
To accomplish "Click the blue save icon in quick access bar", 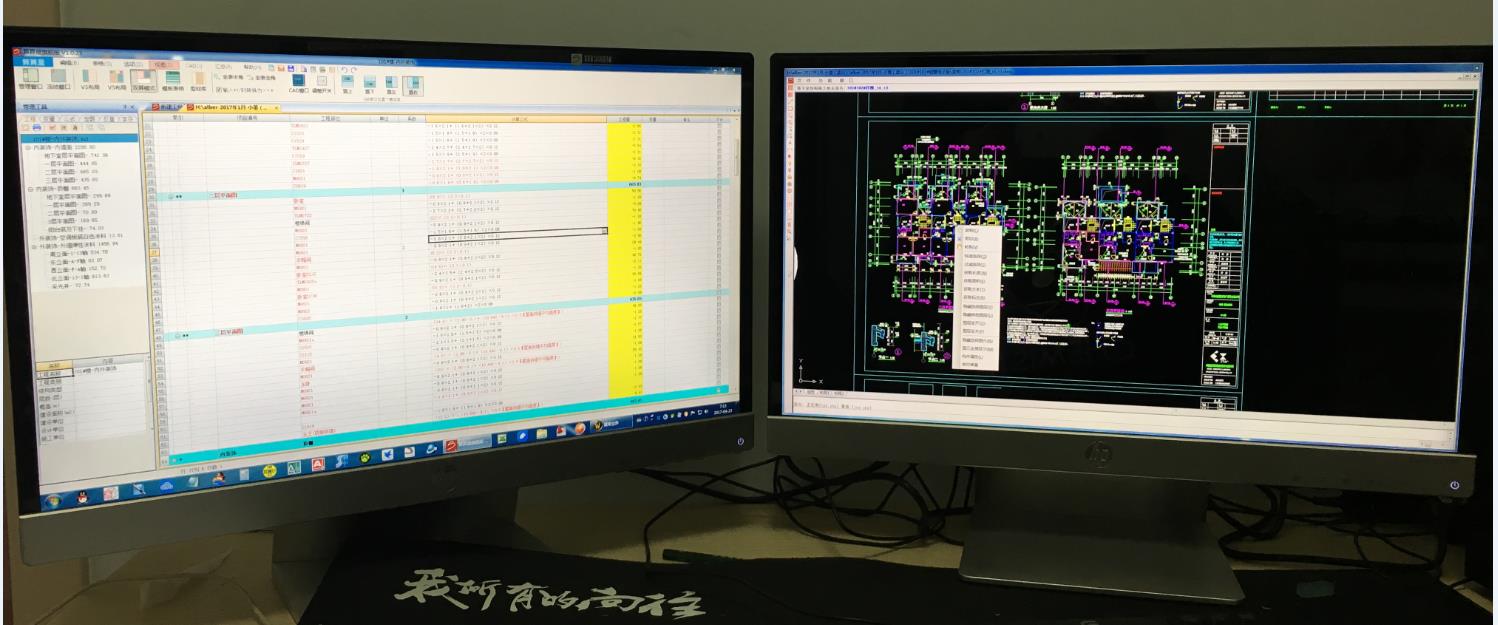I will tap(291, 69).
